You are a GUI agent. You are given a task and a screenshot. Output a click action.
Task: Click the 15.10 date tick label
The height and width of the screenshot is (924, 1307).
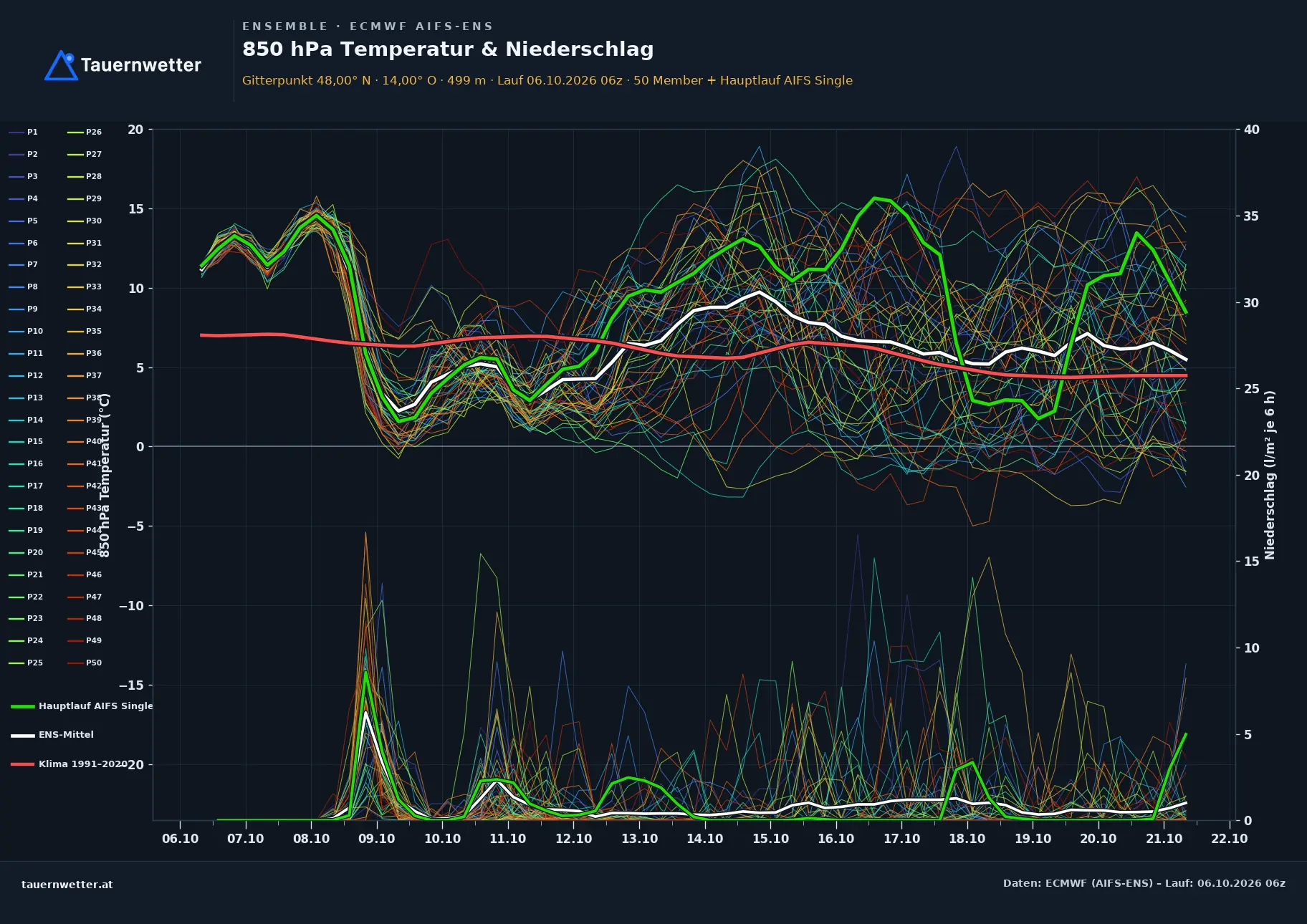pyautogui.click(x=770, y=839)
